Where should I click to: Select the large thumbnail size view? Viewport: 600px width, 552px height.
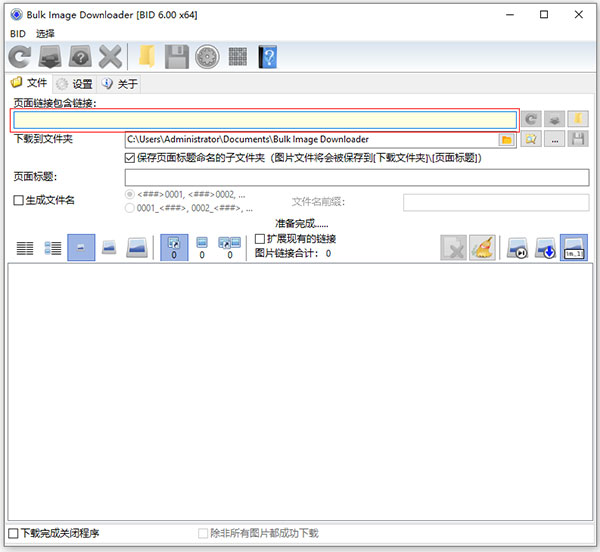coord(137,248)
